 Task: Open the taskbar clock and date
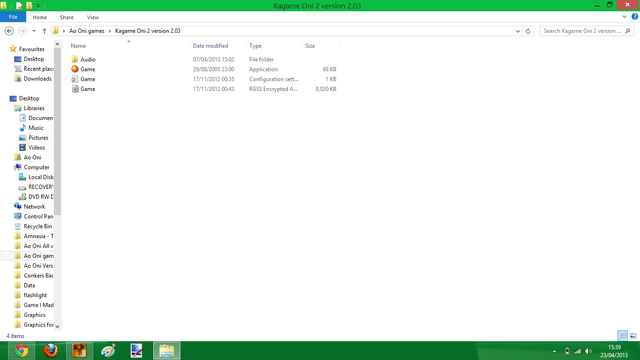[614, 351]
